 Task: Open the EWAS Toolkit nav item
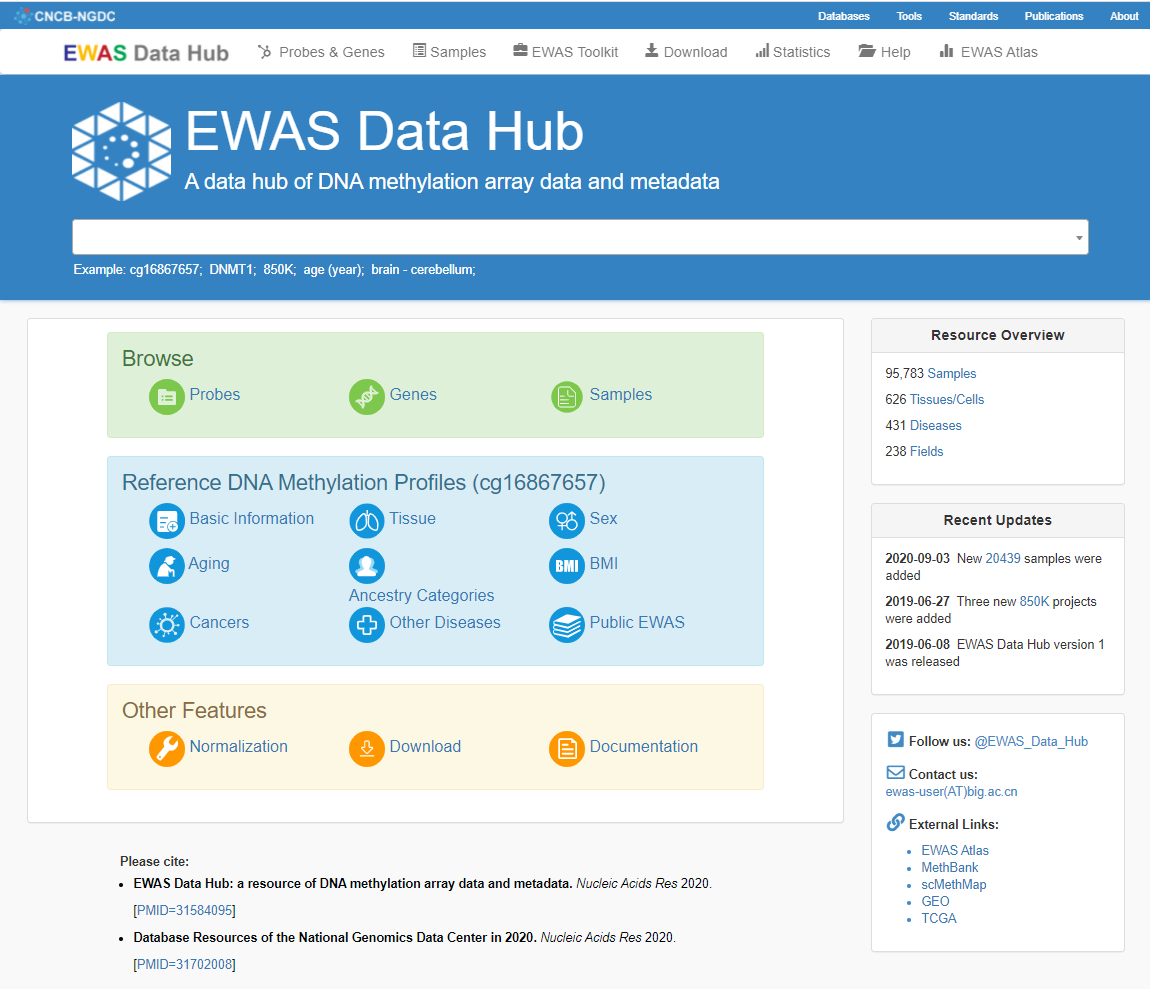(565, 52)
